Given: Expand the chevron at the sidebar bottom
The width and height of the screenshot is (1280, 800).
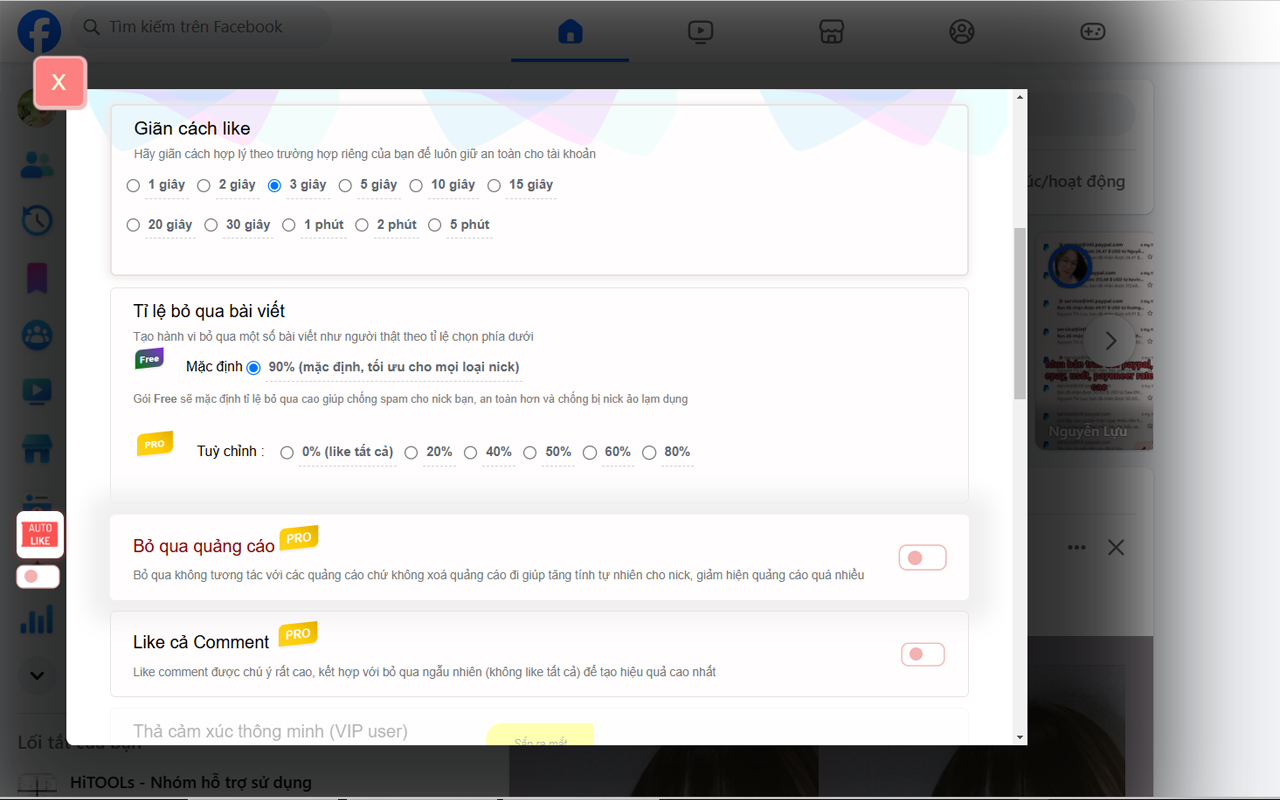Looking at the screenshot, I should pos(37,675).
